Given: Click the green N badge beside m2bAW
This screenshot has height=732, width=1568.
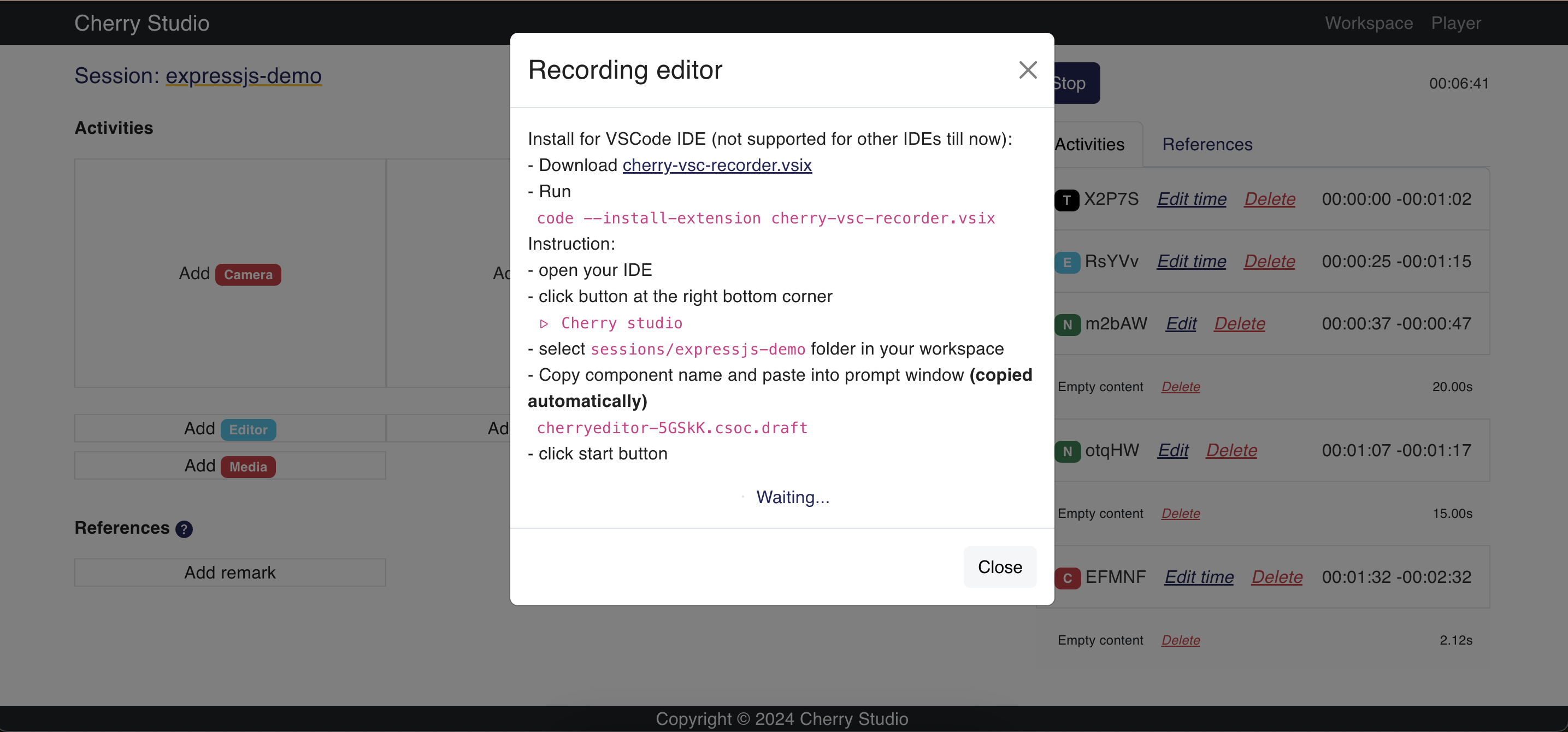Looking at the screenshot, I should pos(1067,324).
